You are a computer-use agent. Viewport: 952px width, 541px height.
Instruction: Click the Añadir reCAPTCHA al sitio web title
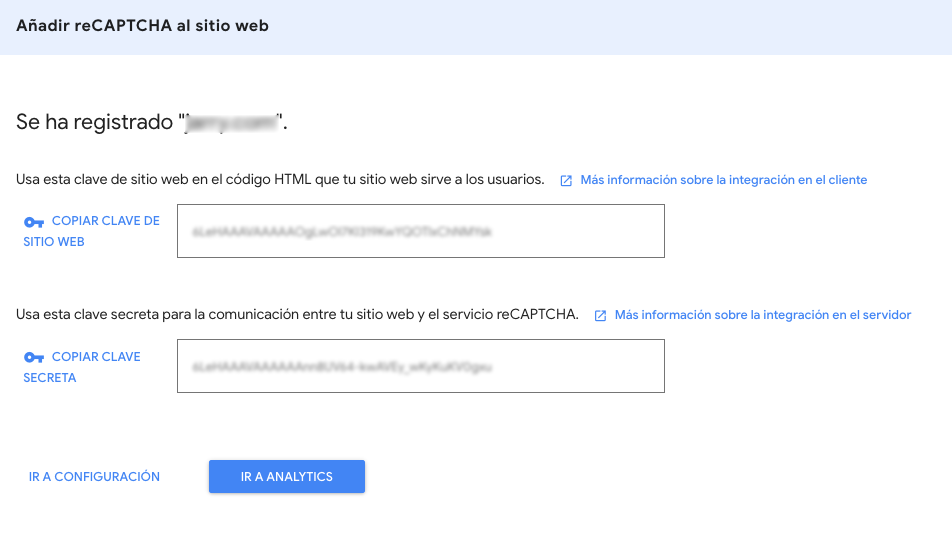142,26
